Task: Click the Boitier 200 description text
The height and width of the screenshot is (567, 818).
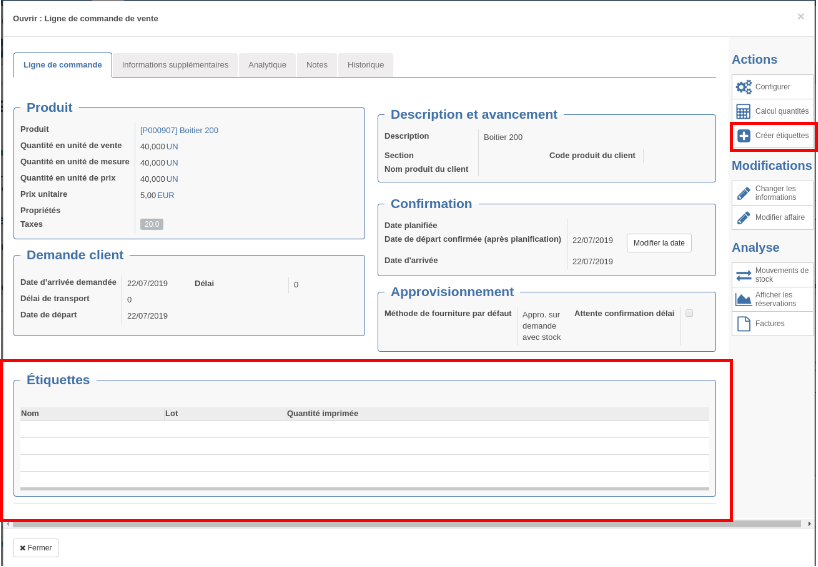Action: coord(503,137)
